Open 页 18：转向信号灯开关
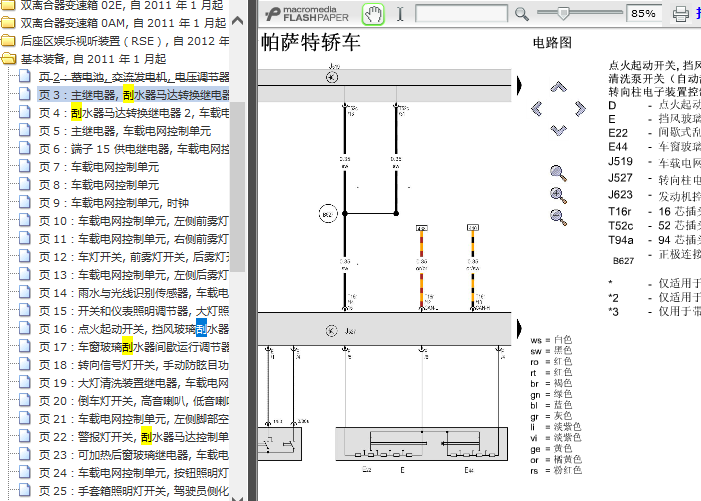701x501 pixels. click(x=134, y=365)
